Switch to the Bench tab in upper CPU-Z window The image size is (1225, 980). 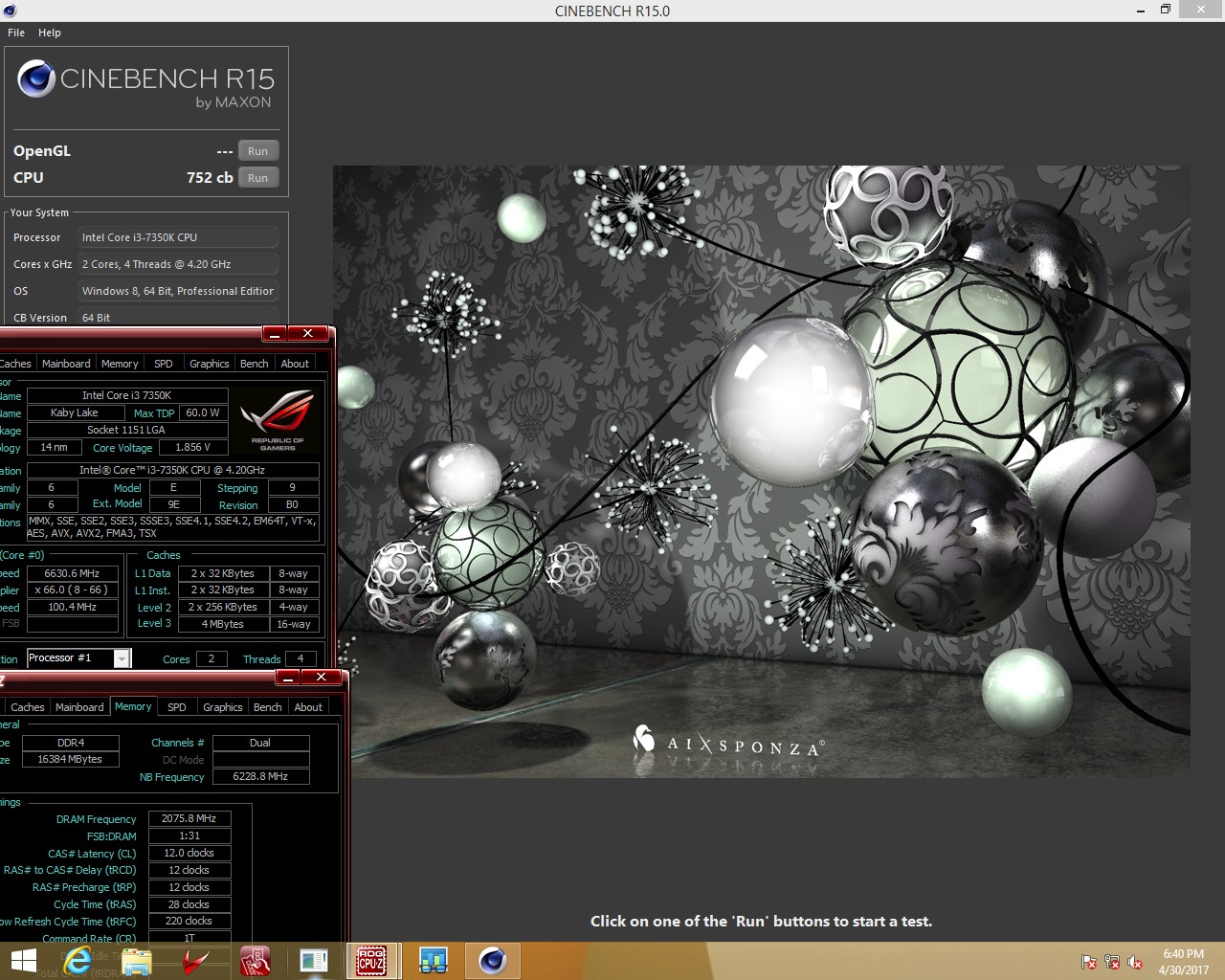point(255,364)
